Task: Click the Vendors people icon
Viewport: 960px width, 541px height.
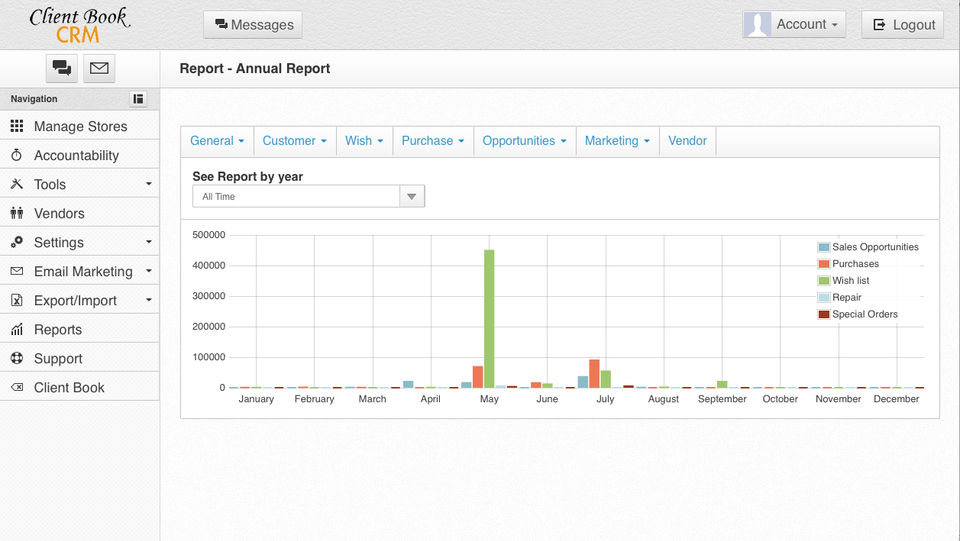Action: [16, 213]
